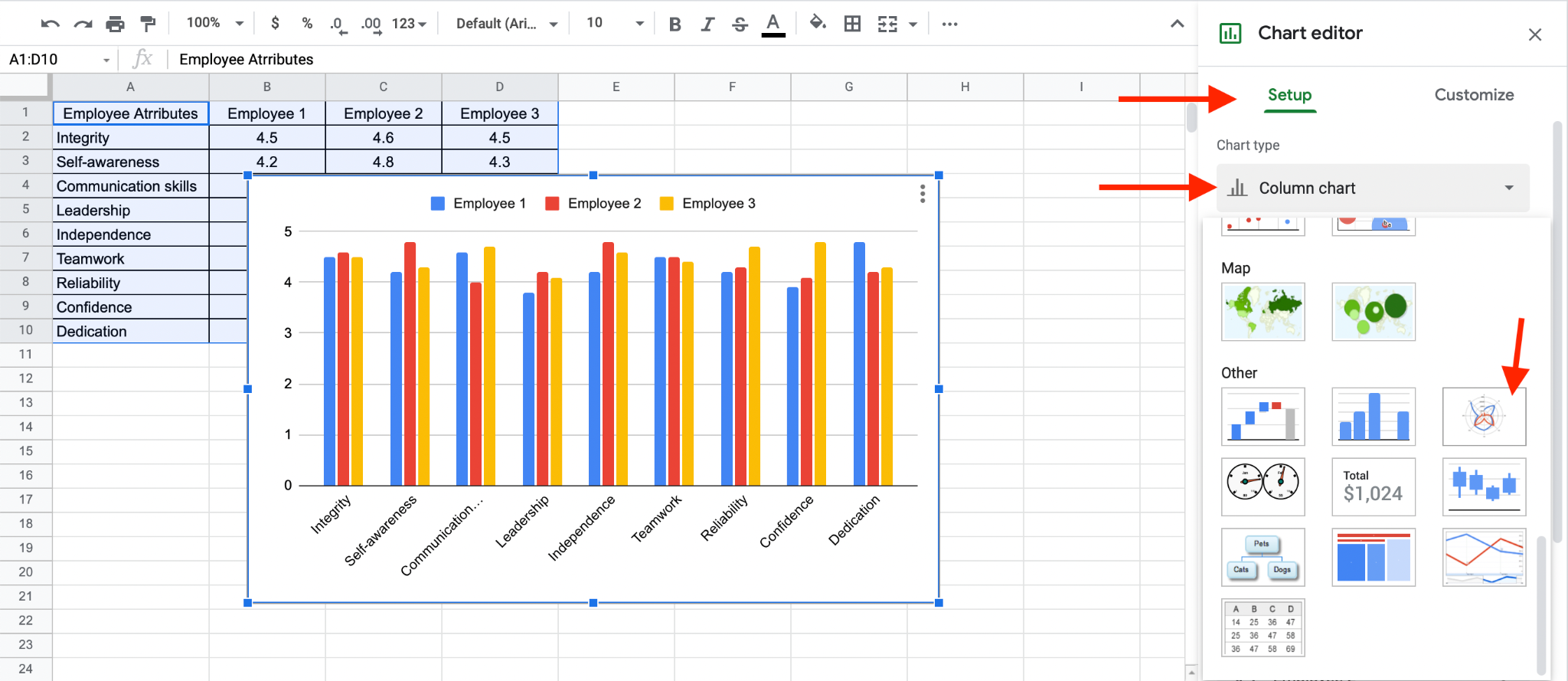This screenshot has width=1568, height=681.
Task: Toggle bold formatting
Action: pos(675,24)
